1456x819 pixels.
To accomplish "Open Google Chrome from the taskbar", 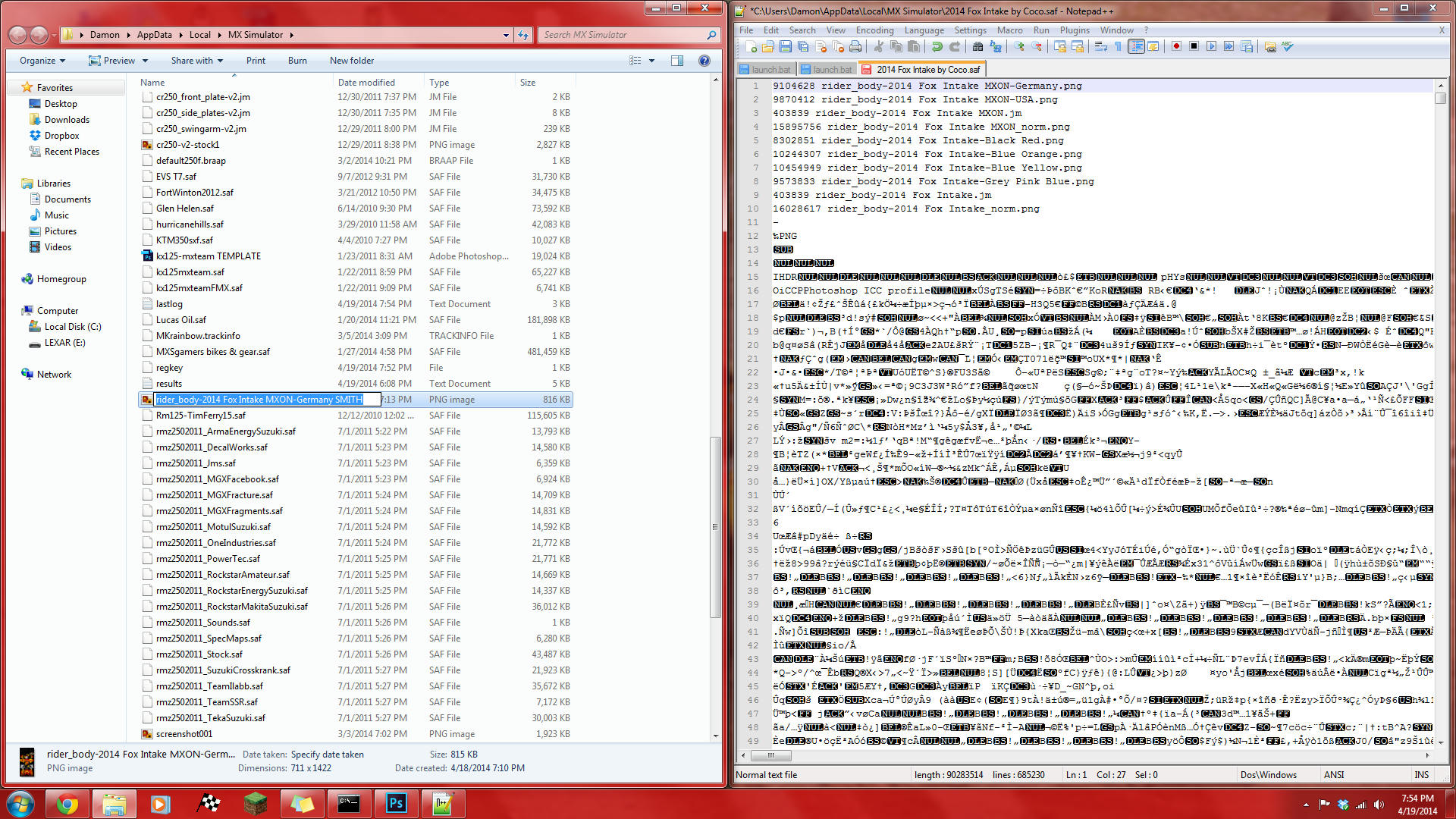I will pos(67,804).
